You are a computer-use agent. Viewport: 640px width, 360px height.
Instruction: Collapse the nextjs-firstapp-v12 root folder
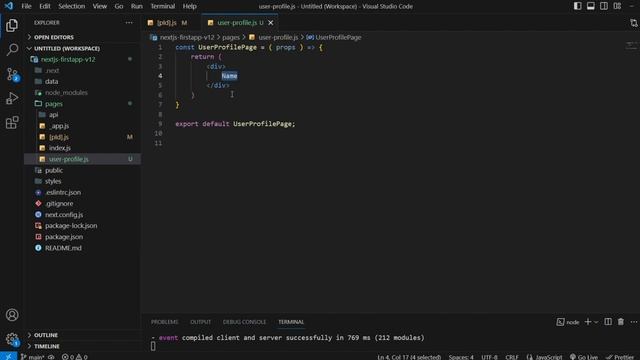[x=83, y=59]
